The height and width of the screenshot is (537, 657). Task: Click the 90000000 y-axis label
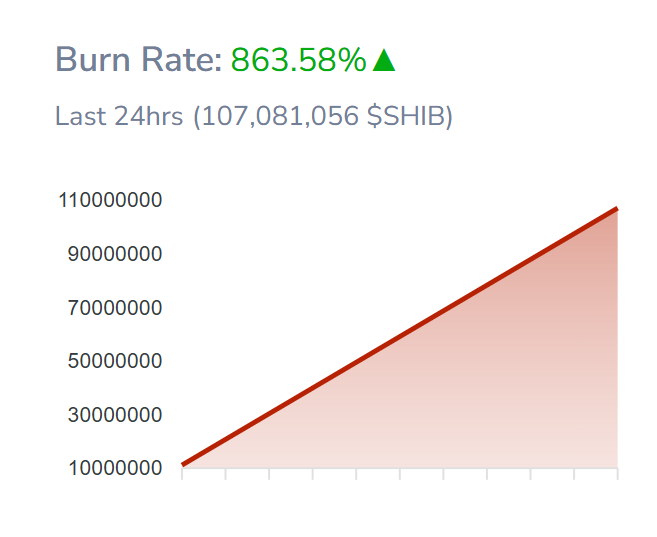coord(115,254)
